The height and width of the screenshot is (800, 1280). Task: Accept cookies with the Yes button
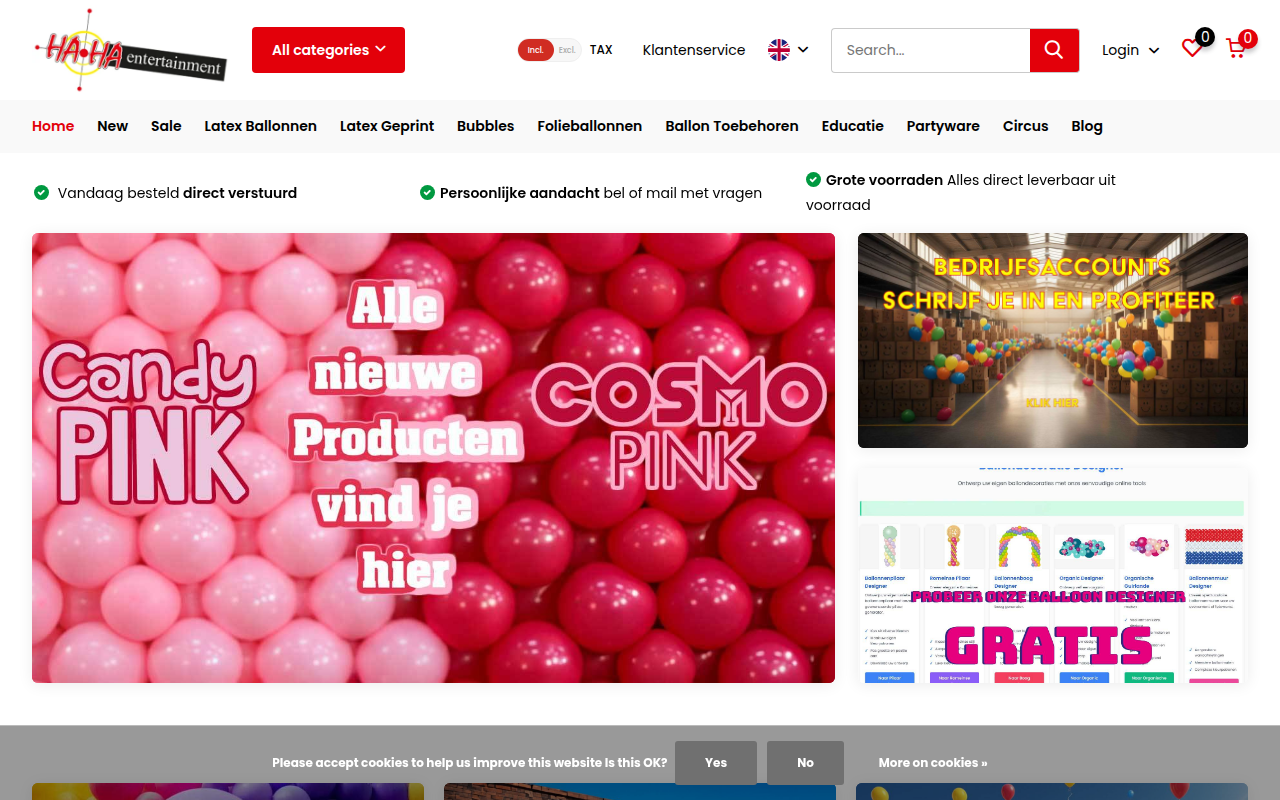[x=716, y=763]
